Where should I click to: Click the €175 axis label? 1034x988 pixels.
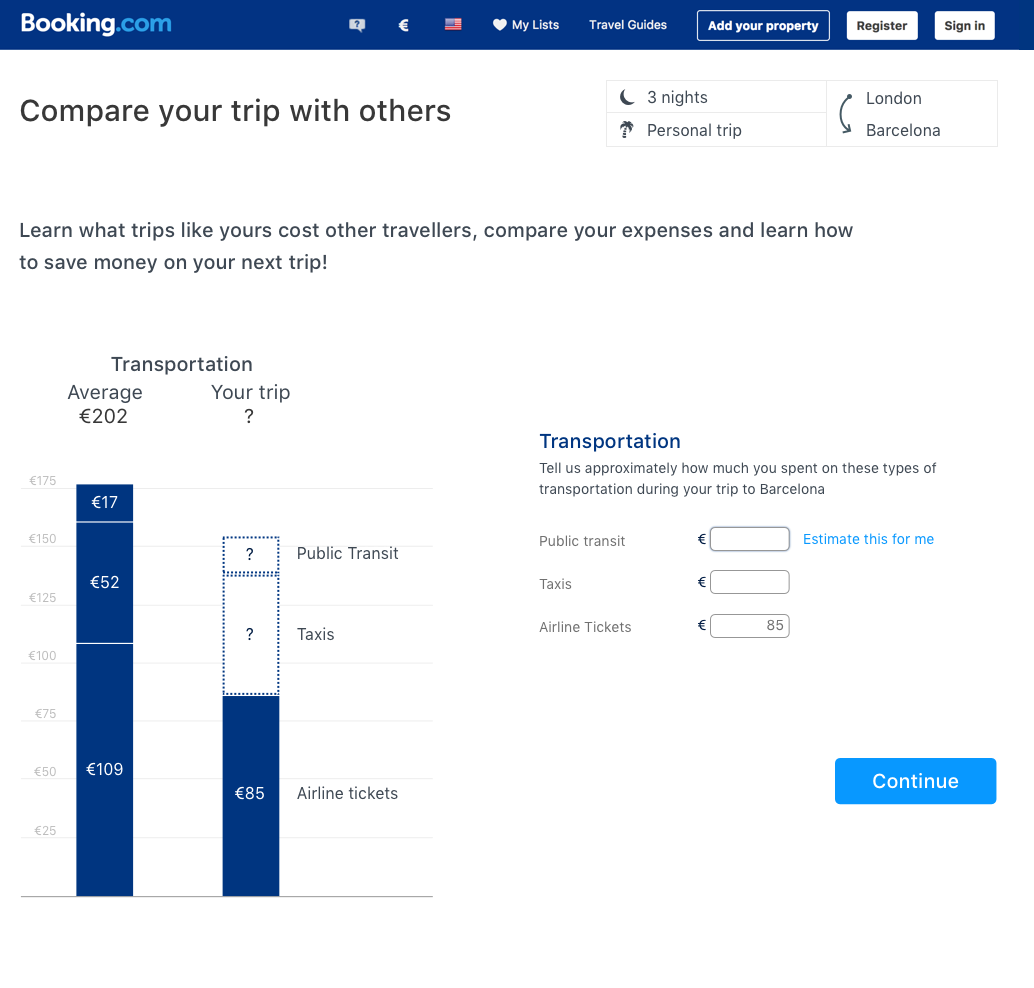pyautogui.click(x=43, y=481)
